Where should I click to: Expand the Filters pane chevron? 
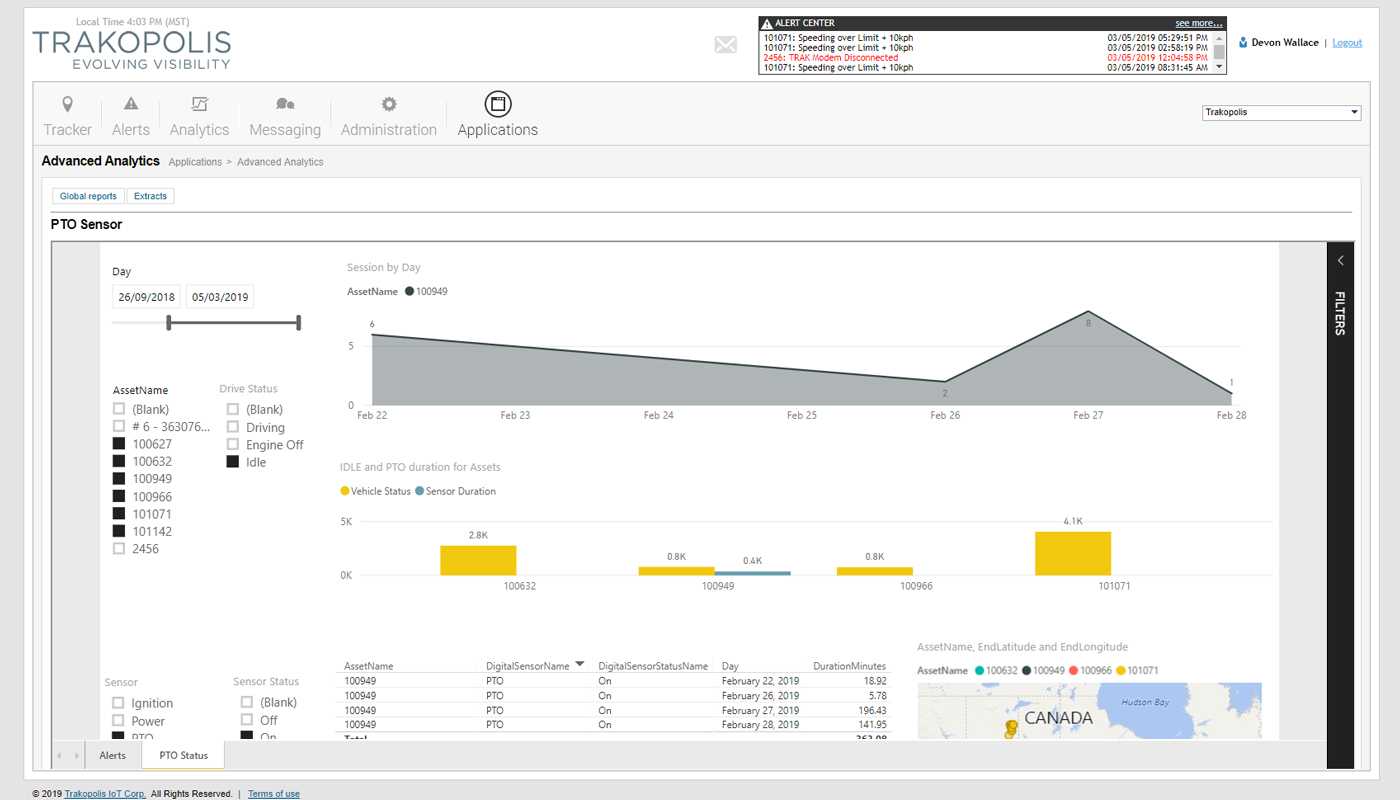pyautogui.click(x=1340, y=261)
